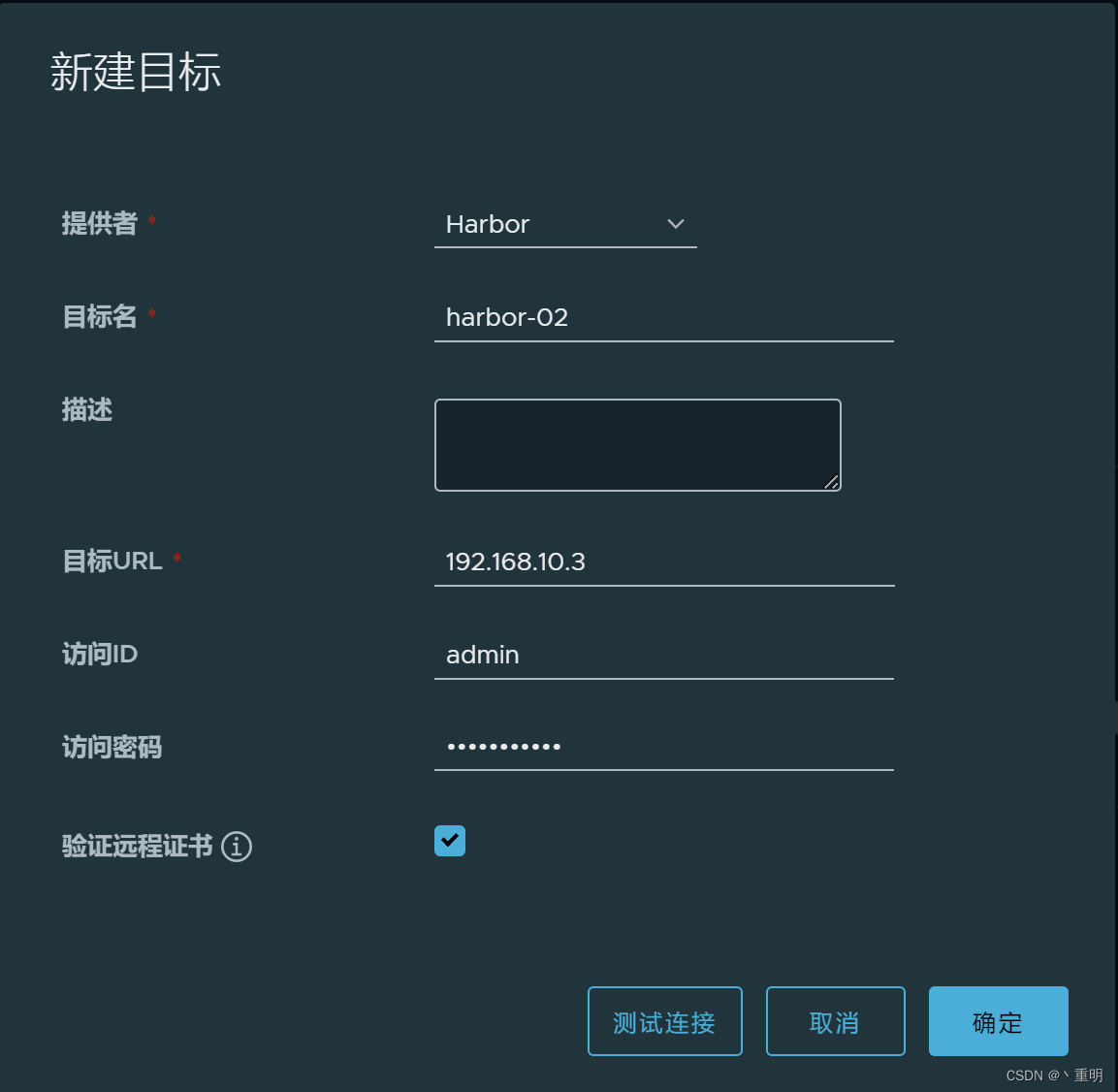The width and height of the screenshot is (1118, 1092).
Task: Click the 访问密码 password field
Action: (x=664, y=748)
